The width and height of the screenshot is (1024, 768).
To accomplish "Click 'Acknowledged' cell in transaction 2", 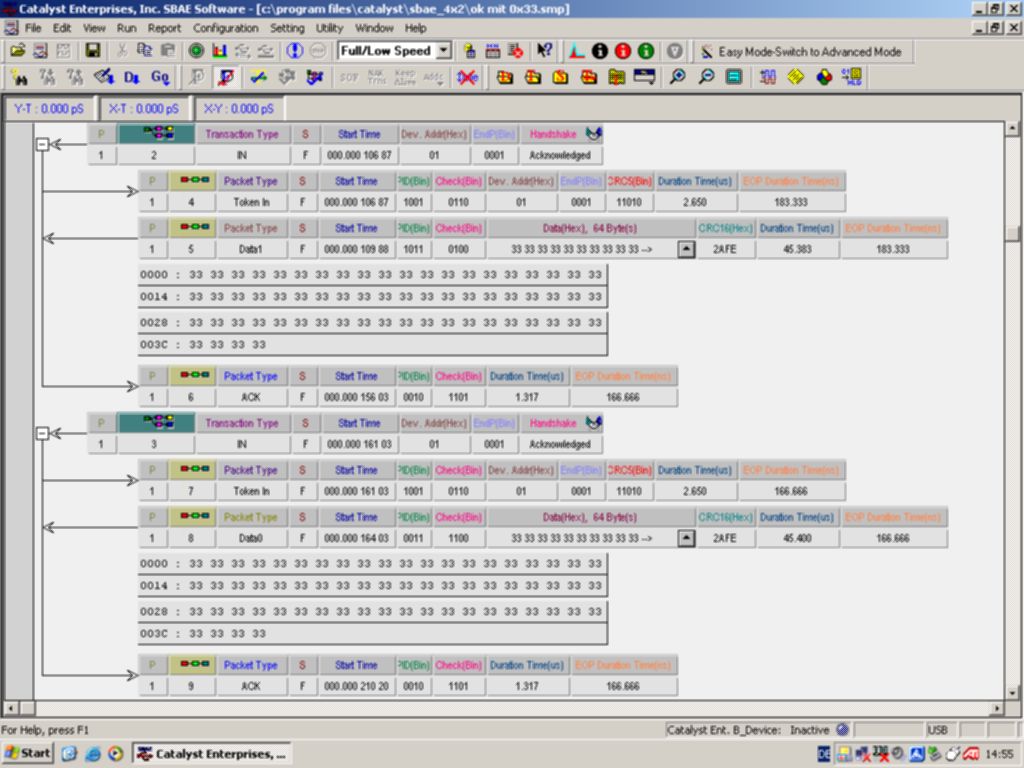I will [560, 155].
